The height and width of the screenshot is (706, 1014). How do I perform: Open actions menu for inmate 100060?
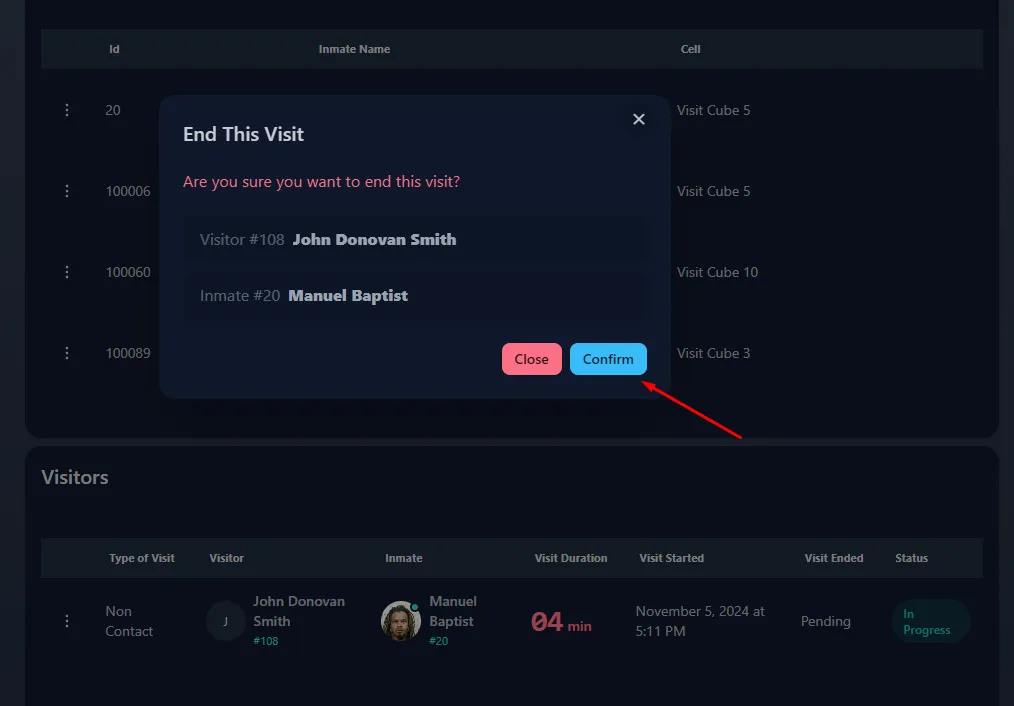pyautogui.click(x=67, y=271)
